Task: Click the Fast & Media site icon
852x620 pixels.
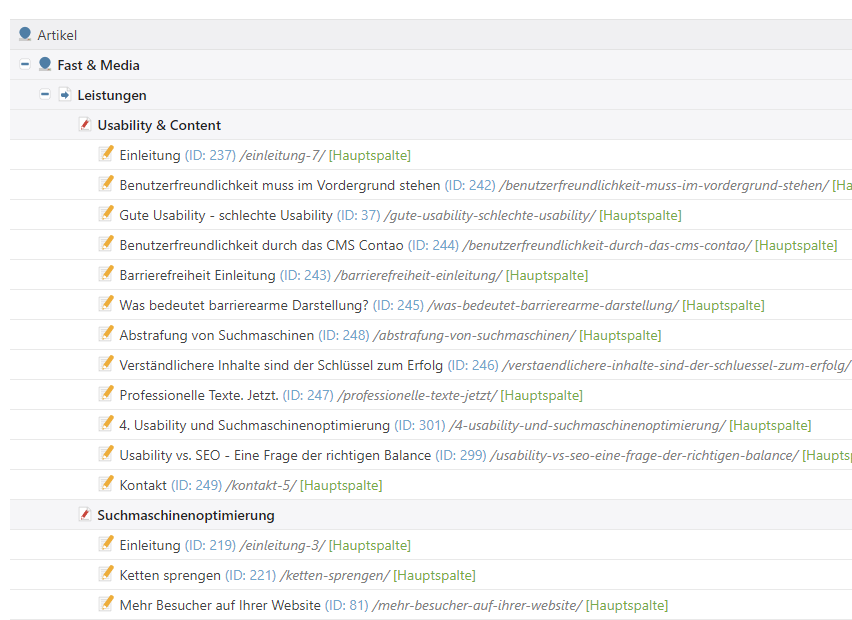Action: pyautogui.click(x=45, y=64)
